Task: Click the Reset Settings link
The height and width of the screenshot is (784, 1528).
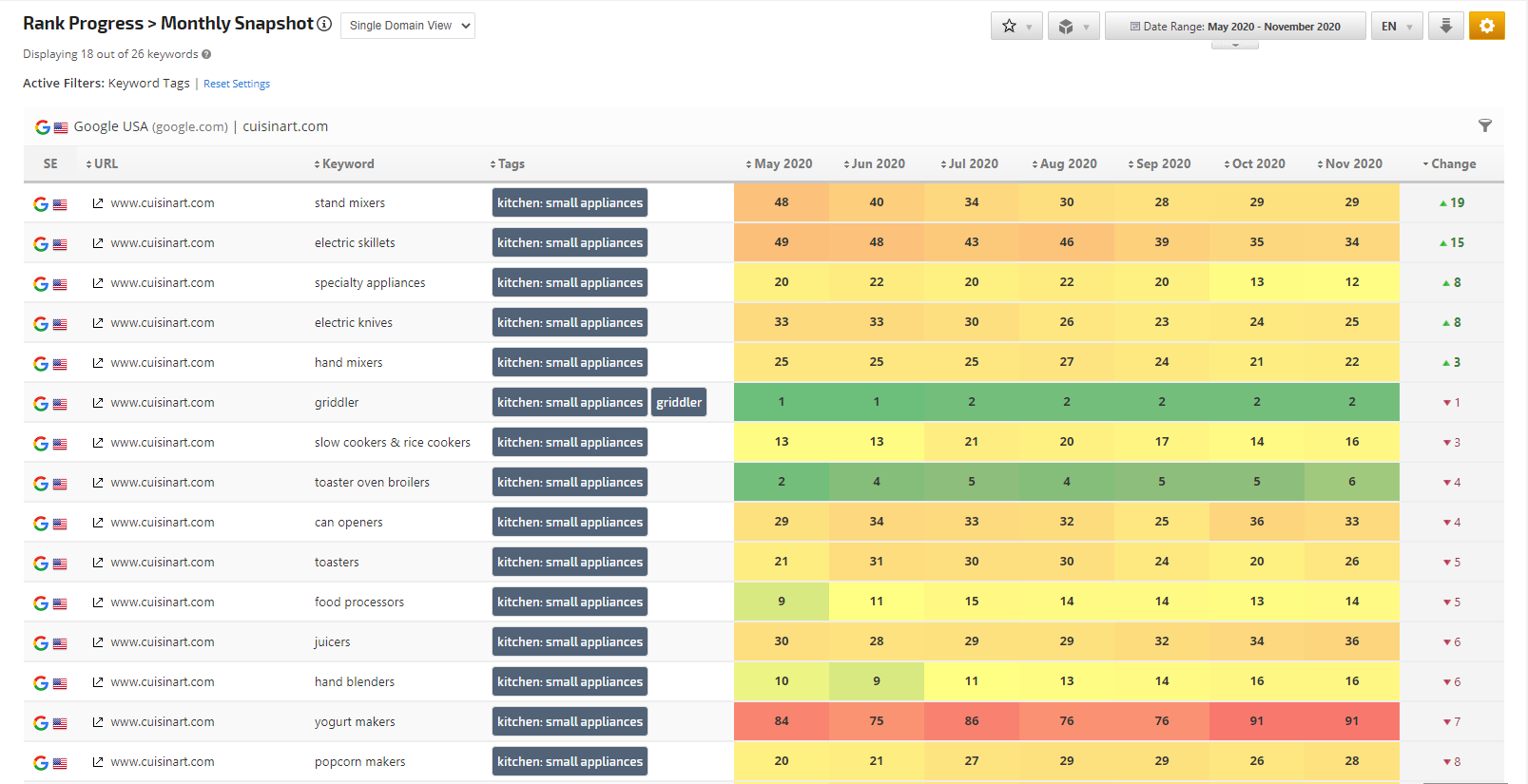Action: tap(237, 84)
